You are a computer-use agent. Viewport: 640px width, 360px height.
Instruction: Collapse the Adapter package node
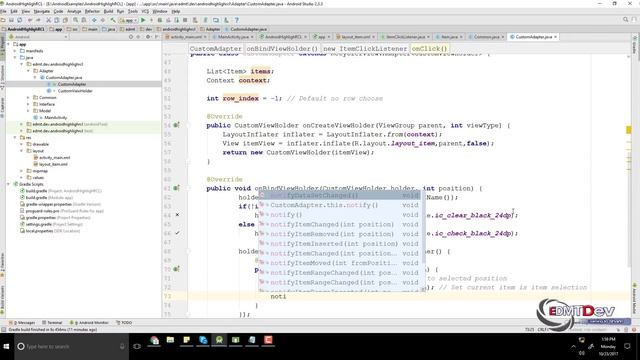(x=29, y=71)
